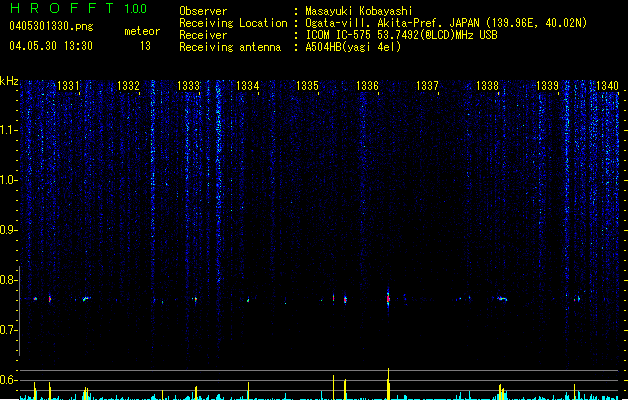Click the 1.1 kHz axis tick label
The height and width of the screenshot is (400, 629).
coord(8,130)
